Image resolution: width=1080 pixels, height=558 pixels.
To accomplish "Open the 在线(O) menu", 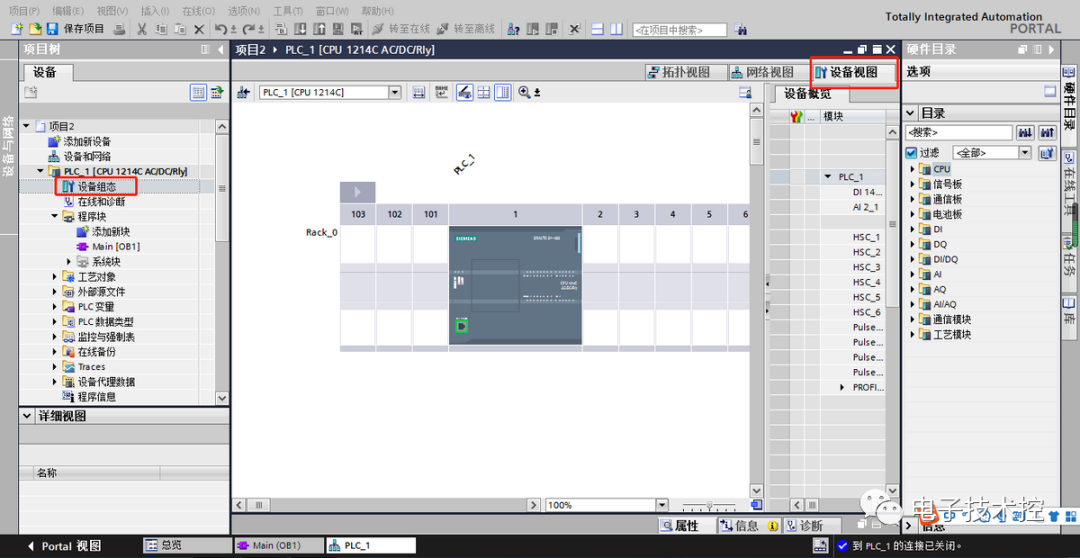I will (198, 11).
